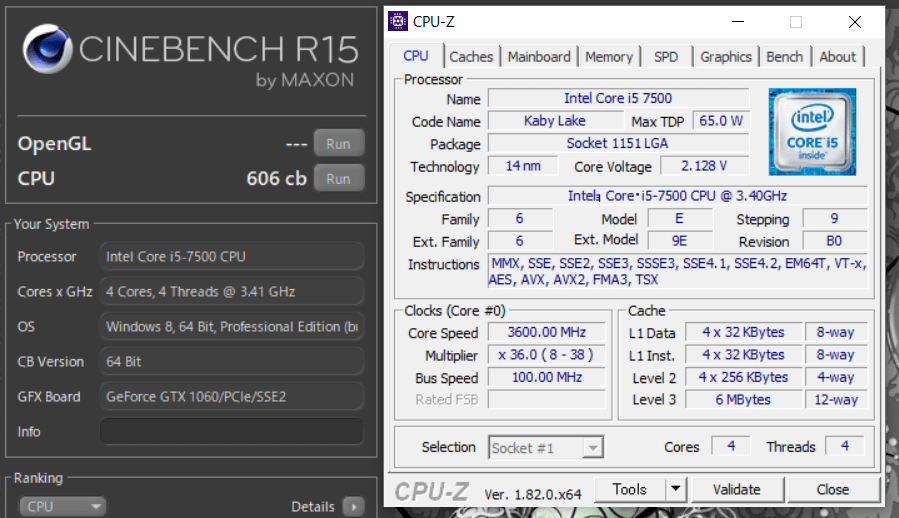Switch to the Graphics tab

tap(725, 57)
